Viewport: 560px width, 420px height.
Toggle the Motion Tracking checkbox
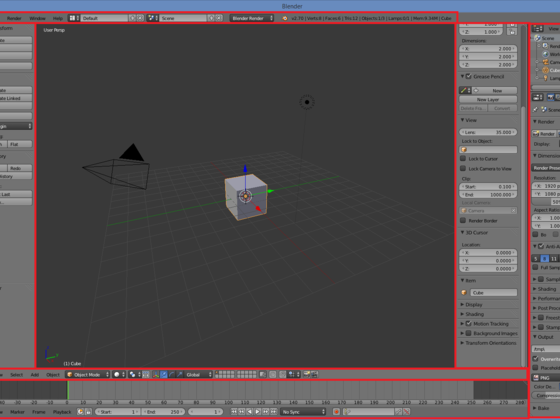click(x=469, y=323)
